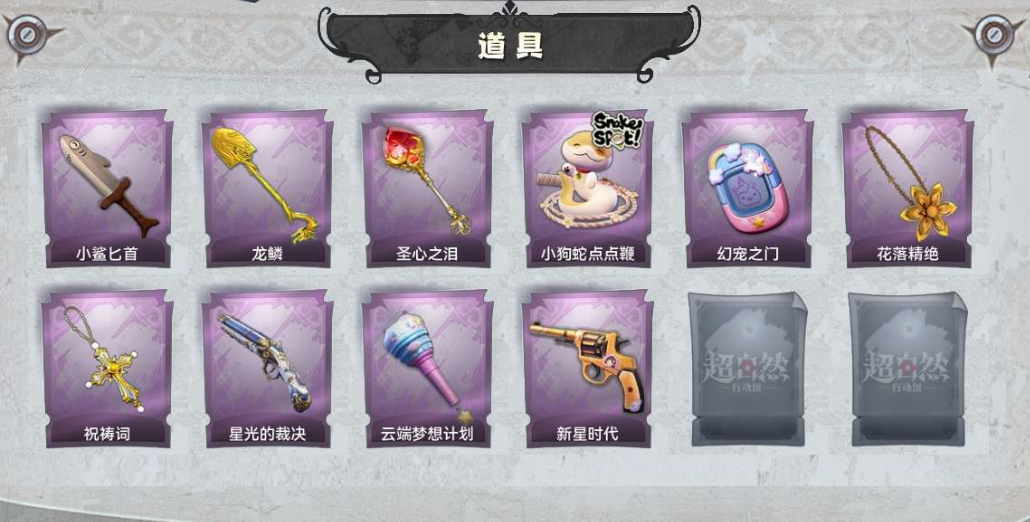The height and width of the screenshot is (522, 1030).
Task: Click the second locked 超自然 gray card
Action: click(x=908, y=369)
